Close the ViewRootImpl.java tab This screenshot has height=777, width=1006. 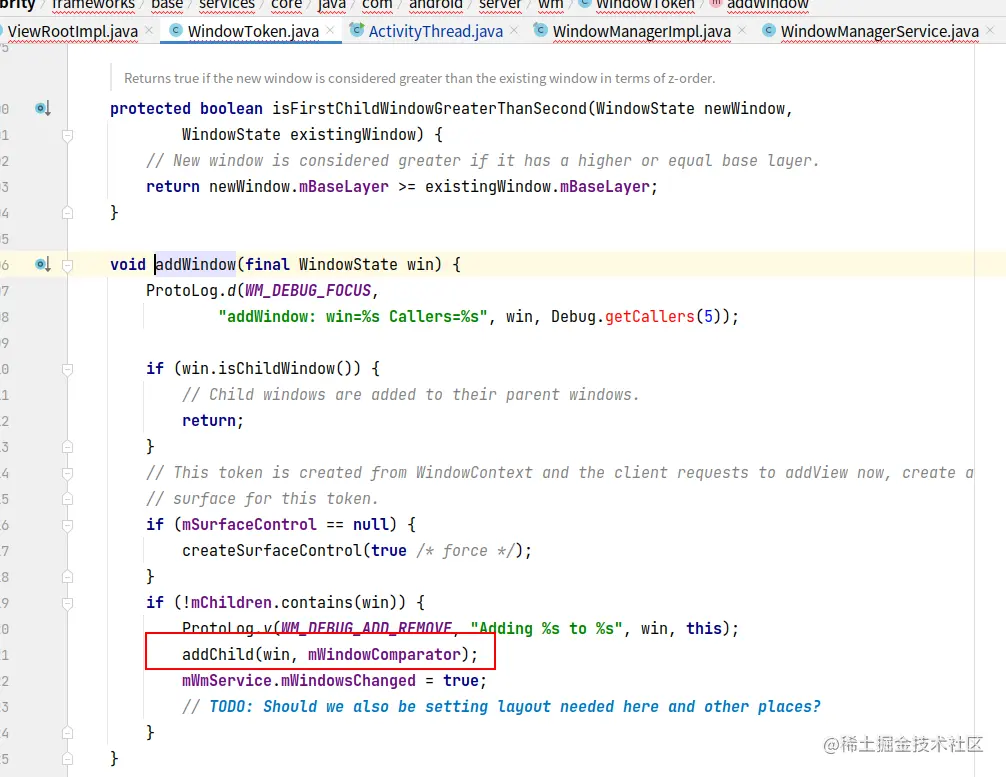point(149,30)
